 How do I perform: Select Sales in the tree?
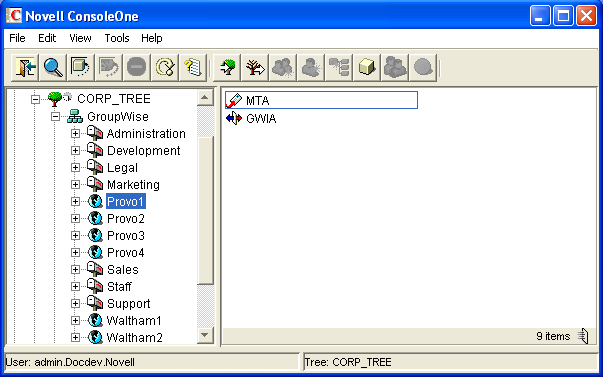tap(123, 269)
